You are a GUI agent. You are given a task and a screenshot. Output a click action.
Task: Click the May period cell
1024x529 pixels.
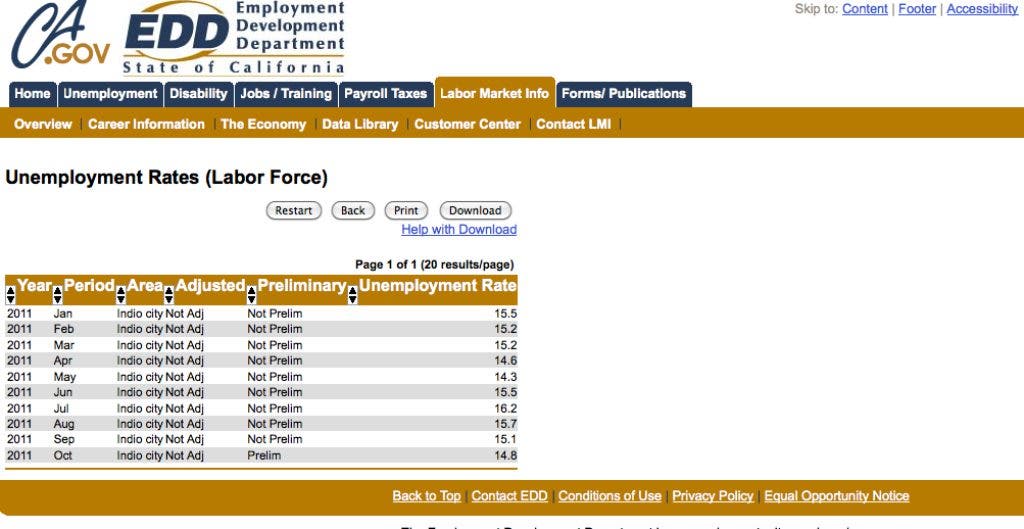65,377
